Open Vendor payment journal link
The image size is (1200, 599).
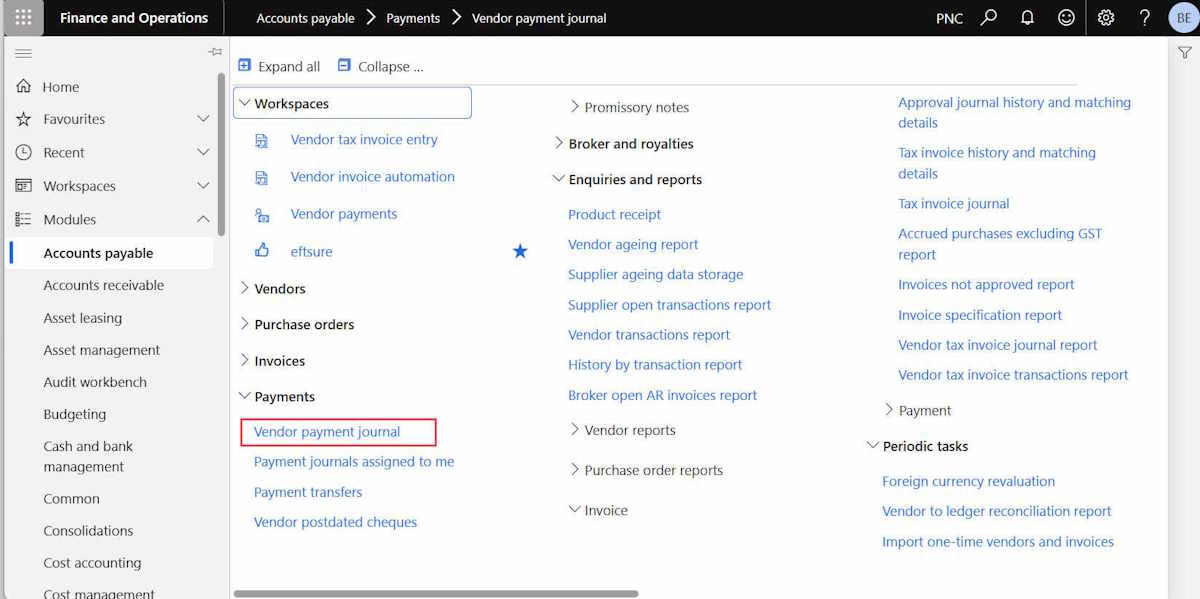[327, 432]
